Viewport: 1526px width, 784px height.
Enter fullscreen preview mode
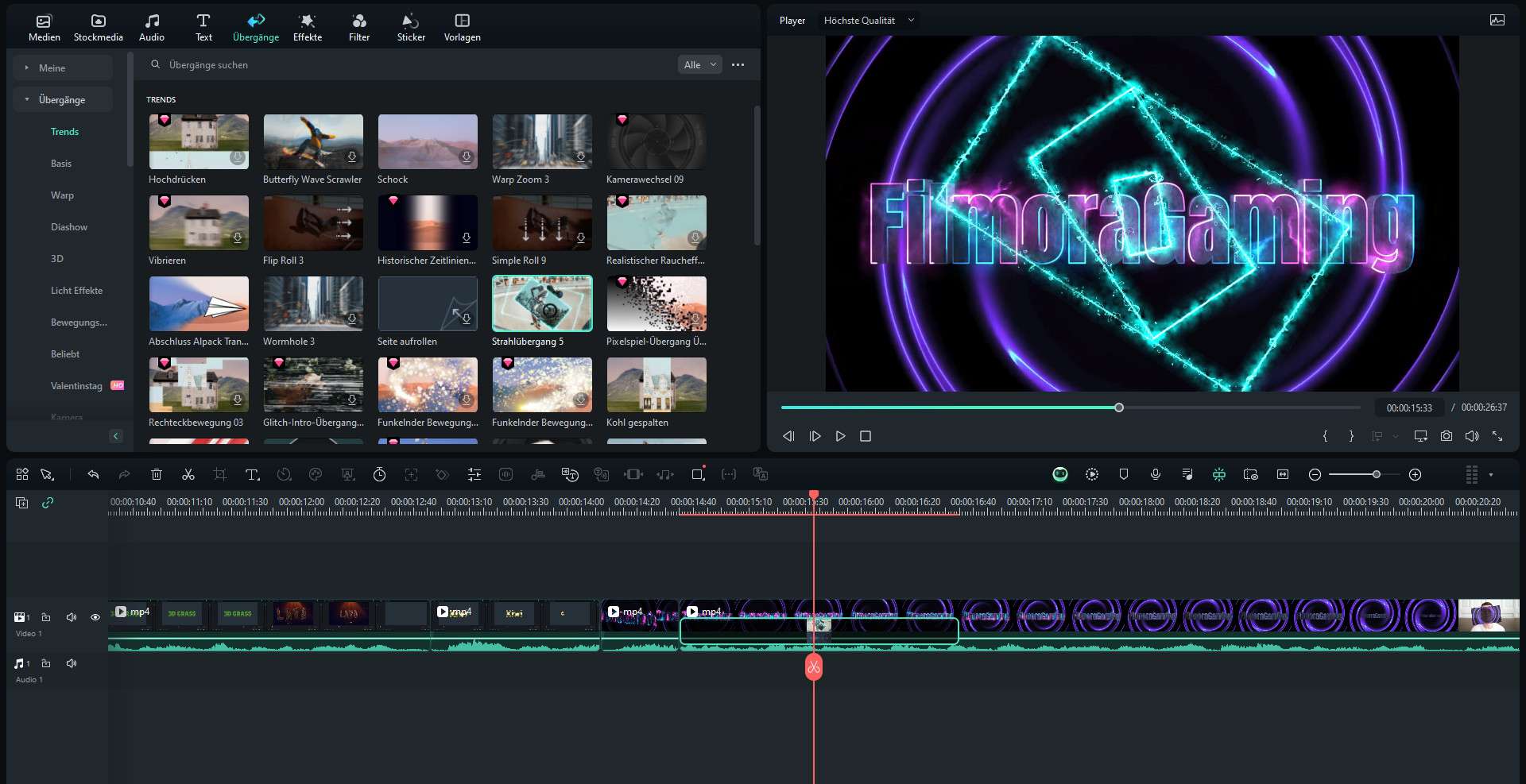click(1497, 436)
